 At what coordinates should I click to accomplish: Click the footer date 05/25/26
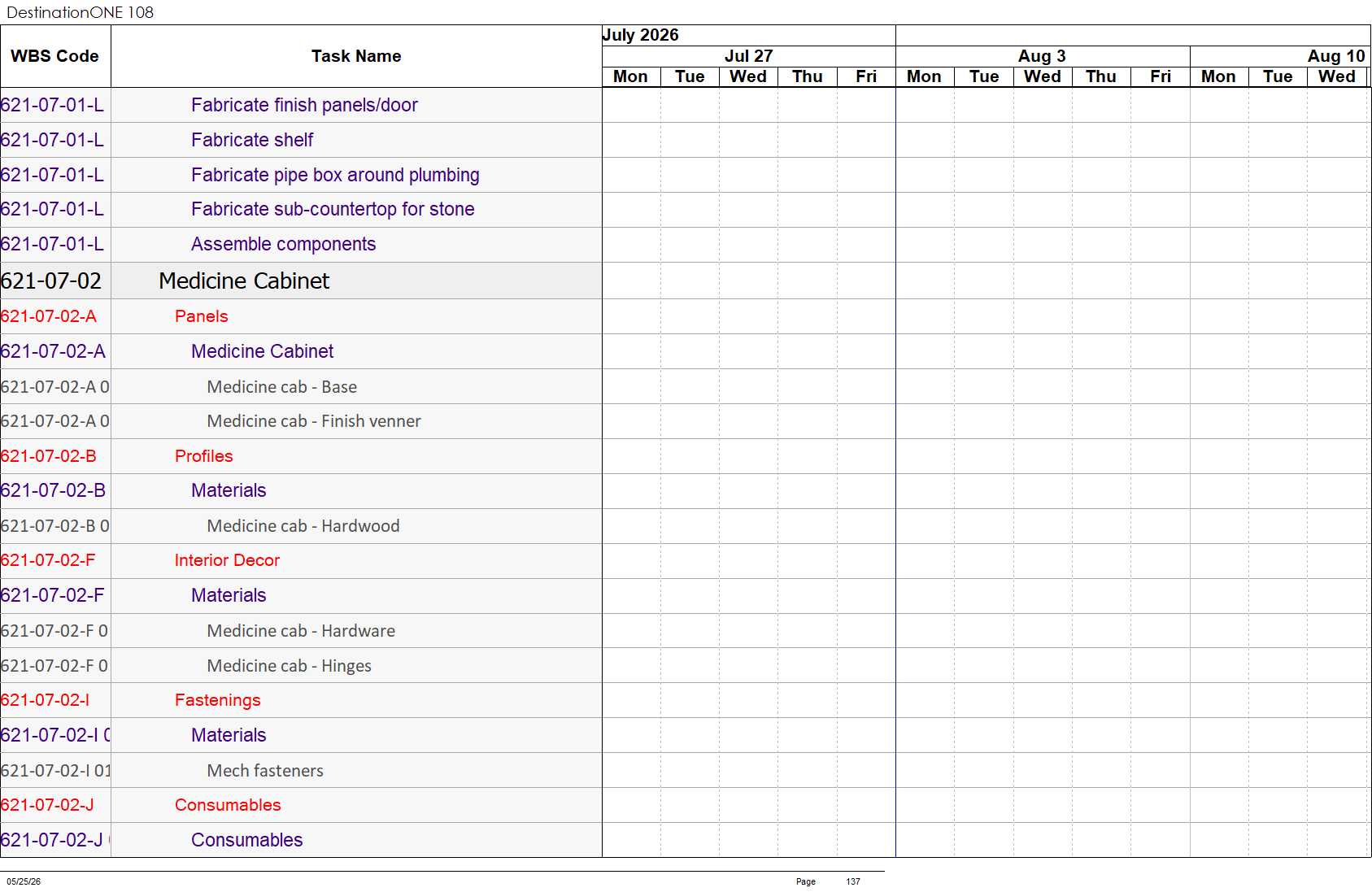point(24,881)
